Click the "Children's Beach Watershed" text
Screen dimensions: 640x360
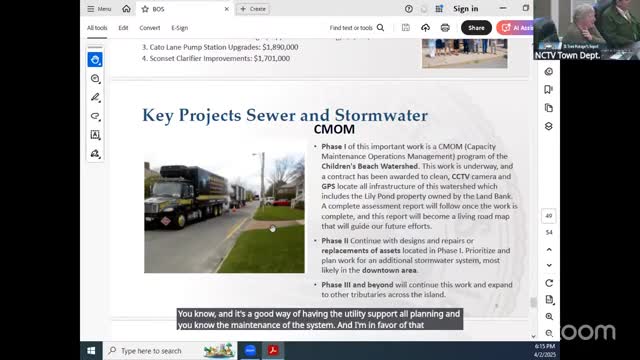(369, 166)
